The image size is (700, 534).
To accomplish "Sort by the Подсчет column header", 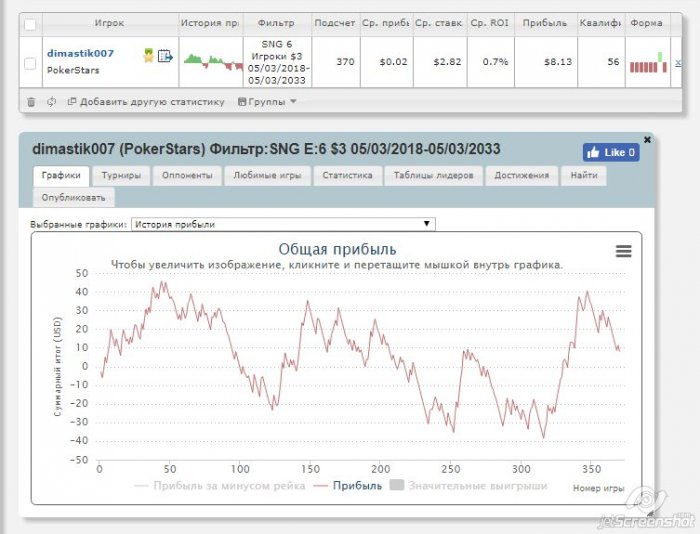I will (335, 23).
